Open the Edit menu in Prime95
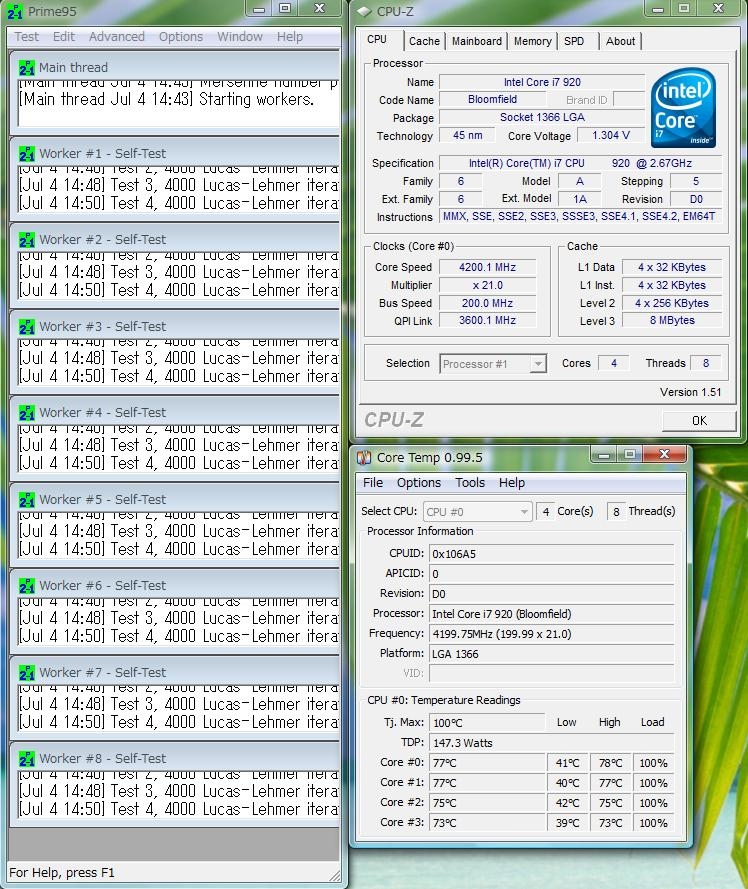The image size is (748, 889). point(64,37)
